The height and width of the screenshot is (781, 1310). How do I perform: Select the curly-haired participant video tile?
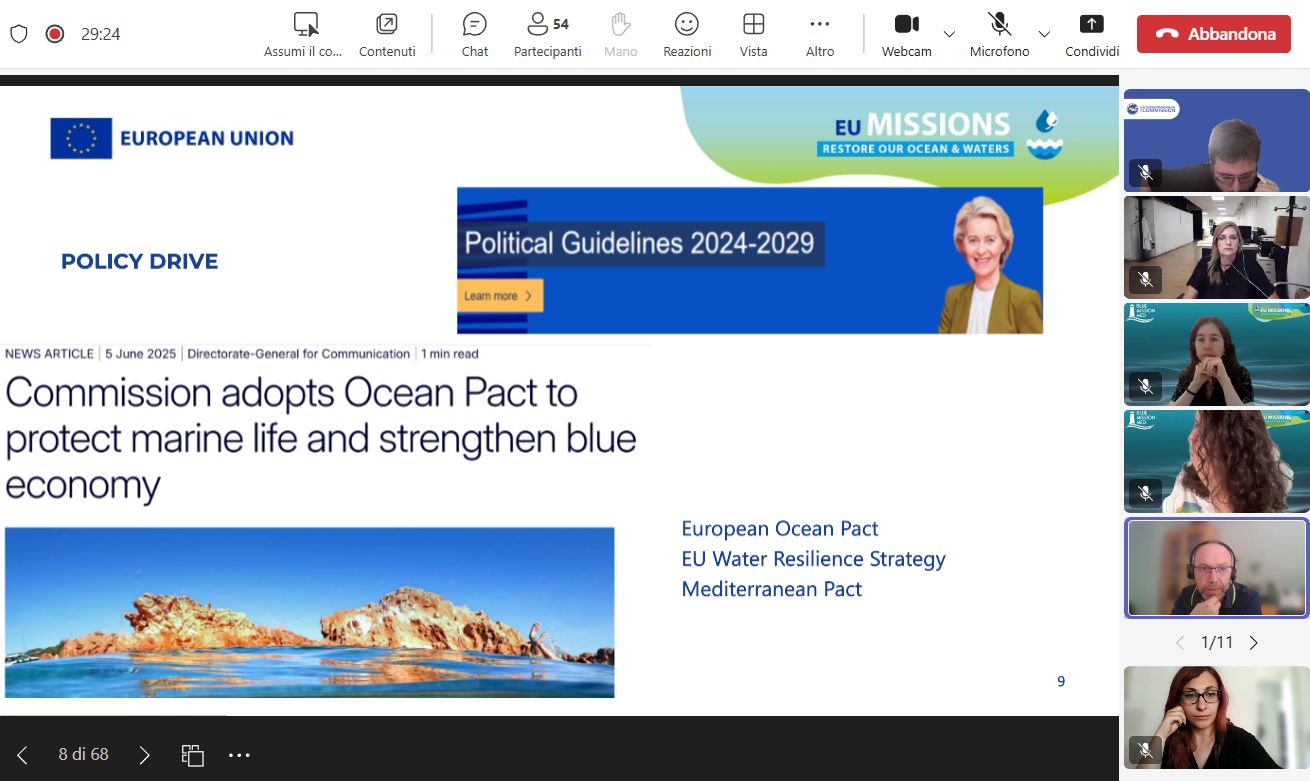[x=1217, y=461]
